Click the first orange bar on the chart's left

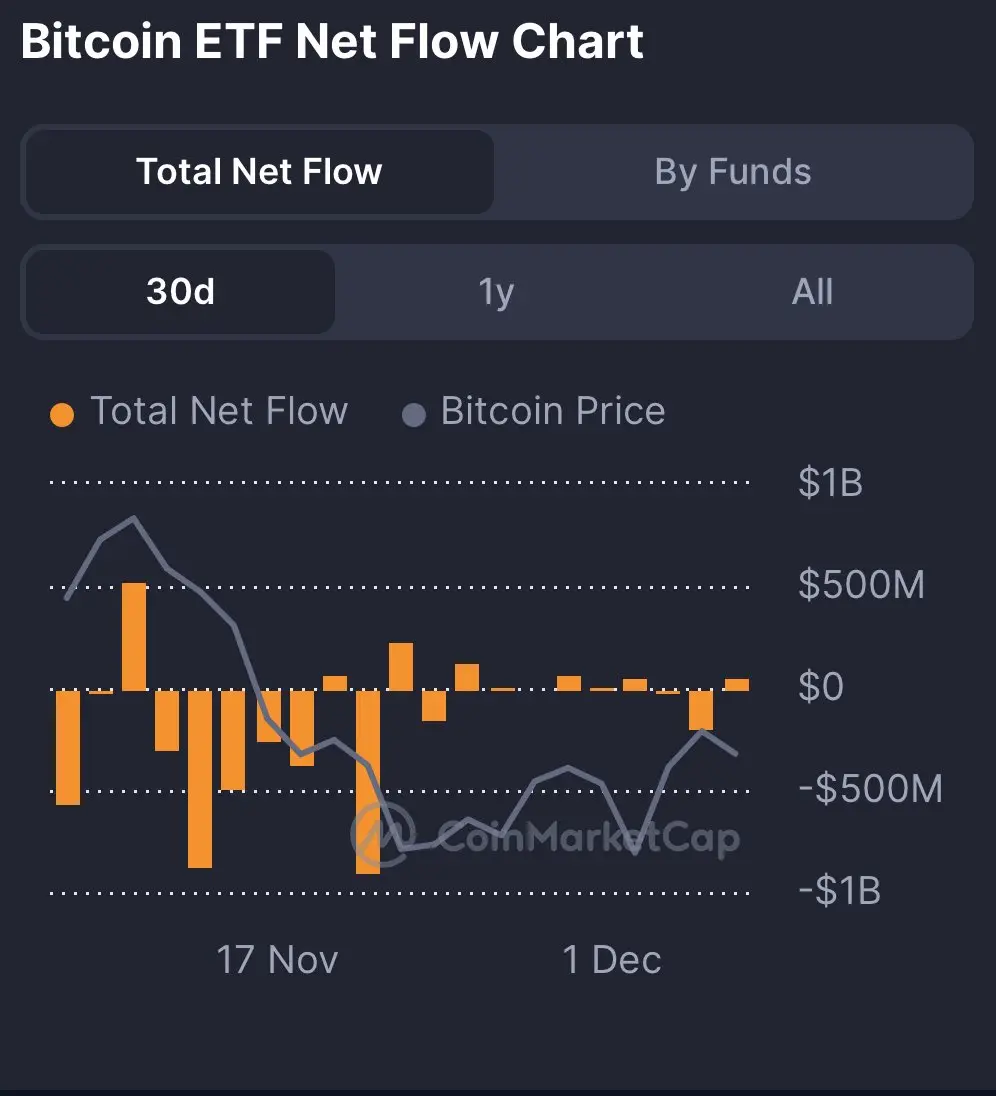[x=68, y=746]
